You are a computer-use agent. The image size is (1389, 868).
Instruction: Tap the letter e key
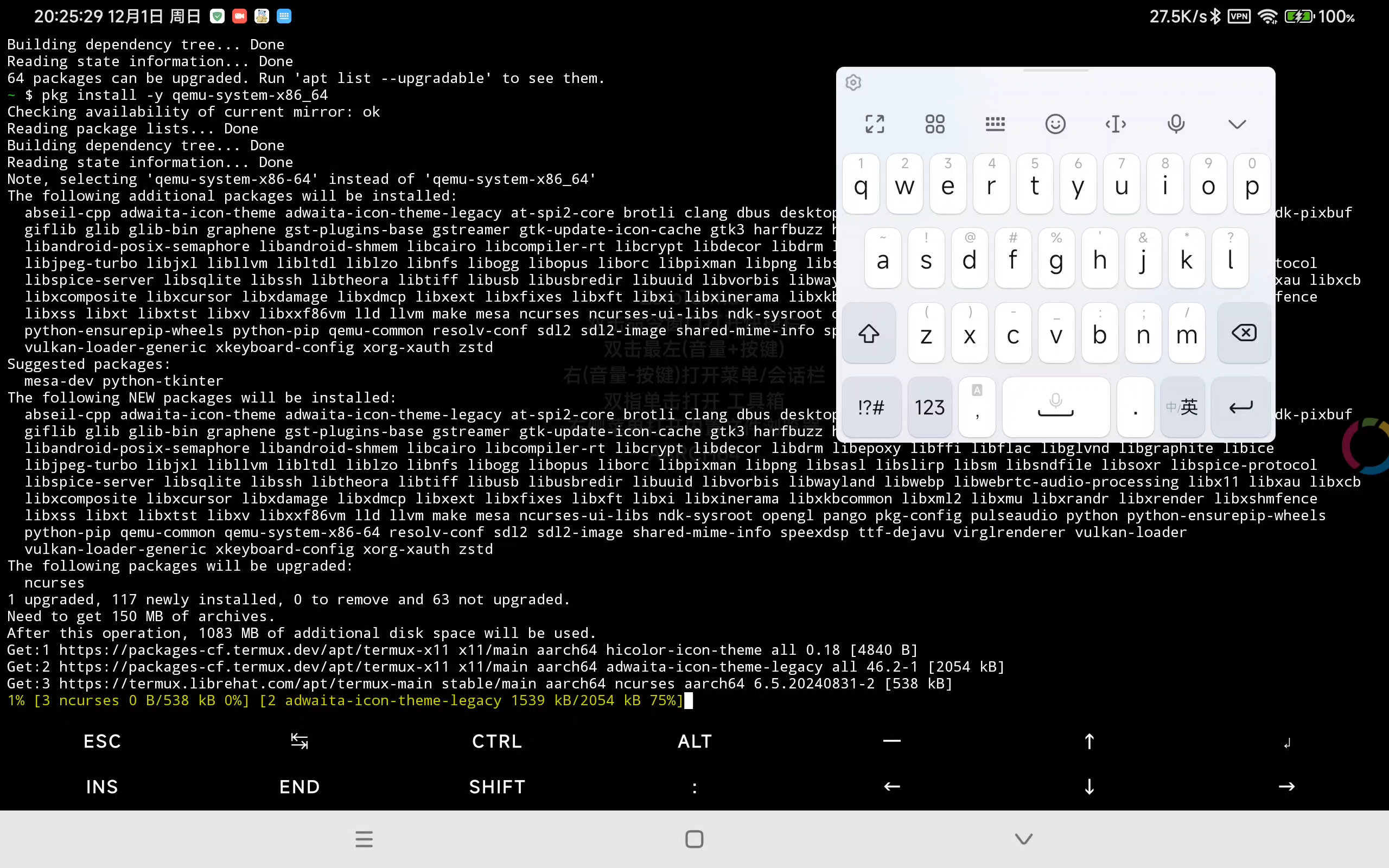[948, 184]
